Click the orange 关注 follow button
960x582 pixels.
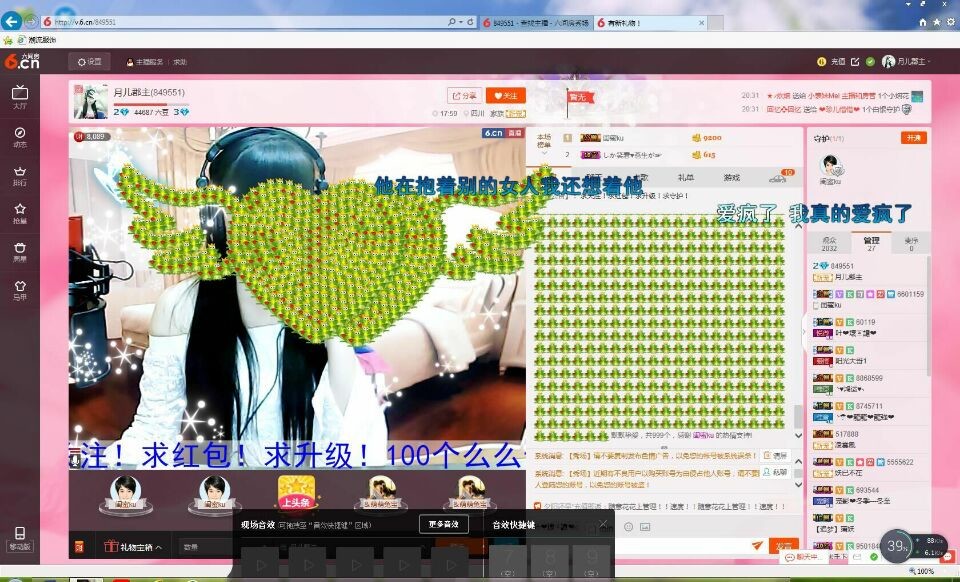[x=506, y=95]
